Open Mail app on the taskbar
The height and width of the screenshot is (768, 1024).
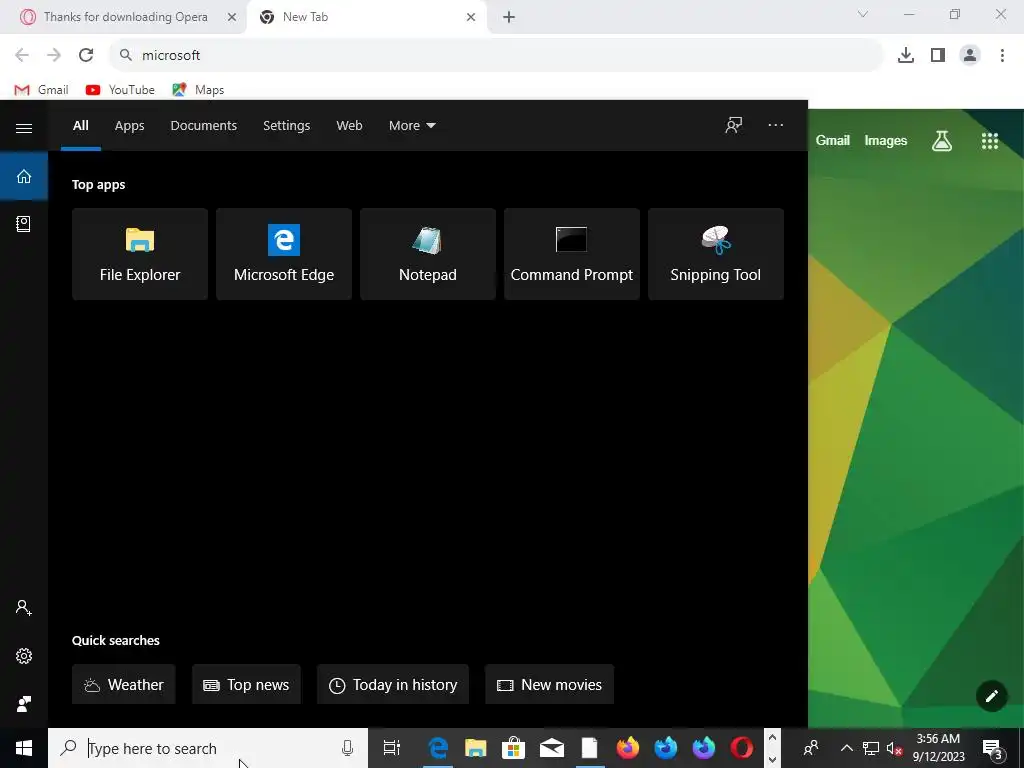point(552,748)
